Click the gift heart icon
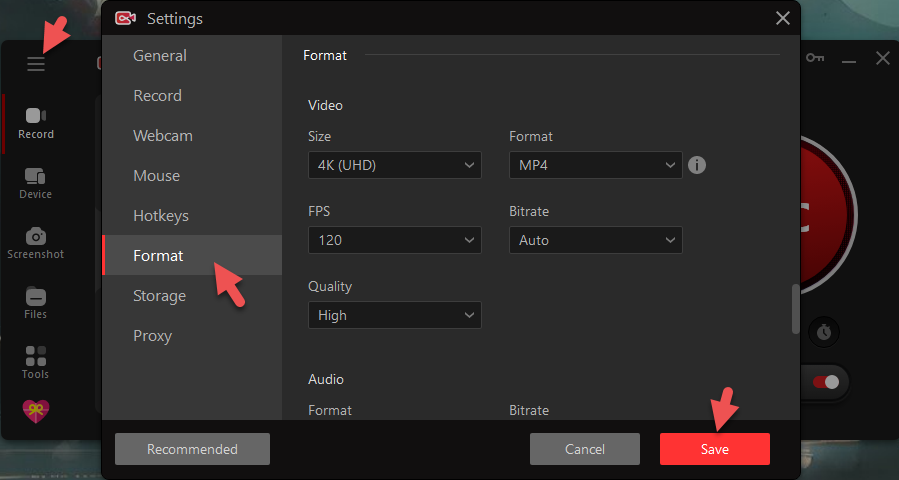This screenshot has width=899, height=480. 36,410
